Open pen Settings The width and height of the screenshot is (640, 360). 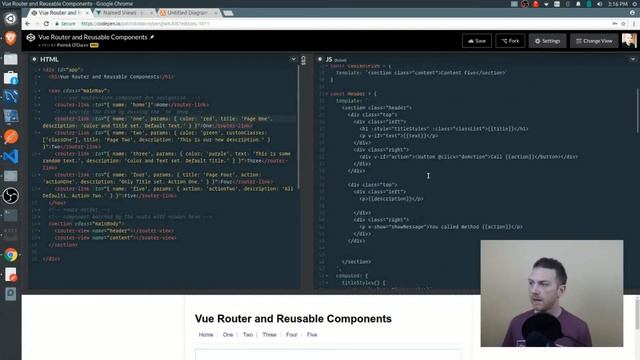[547, 41]
